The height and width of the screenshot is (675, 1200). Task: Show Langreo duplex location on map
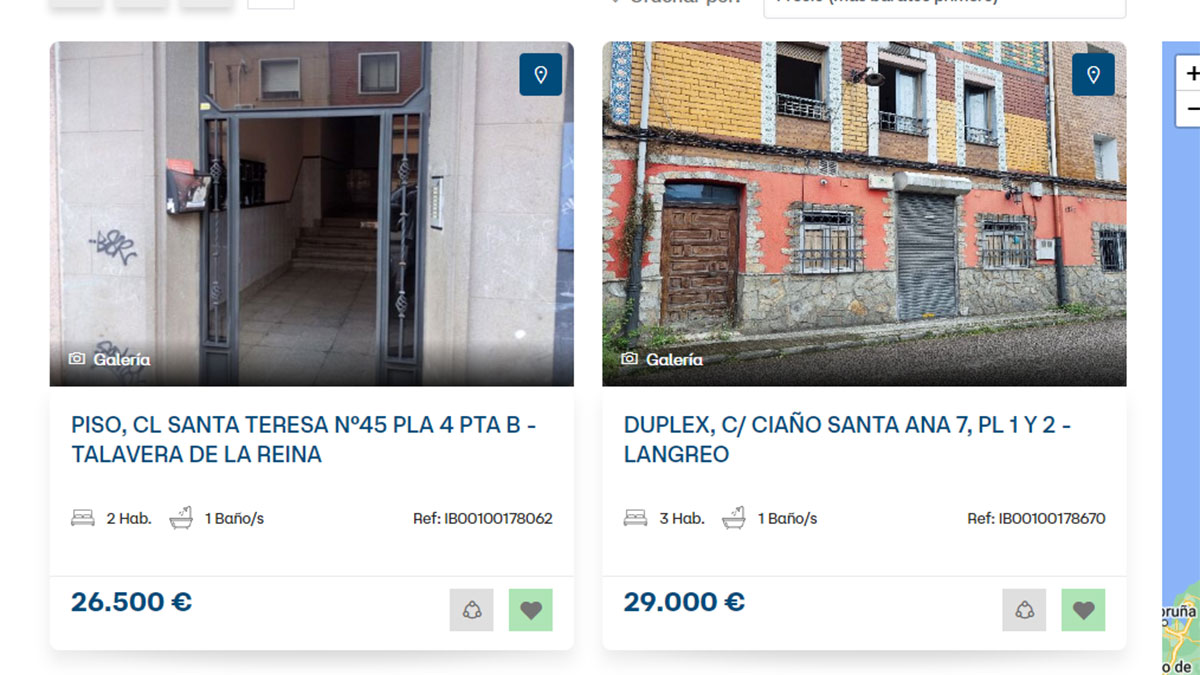[x=1093, y=75]
